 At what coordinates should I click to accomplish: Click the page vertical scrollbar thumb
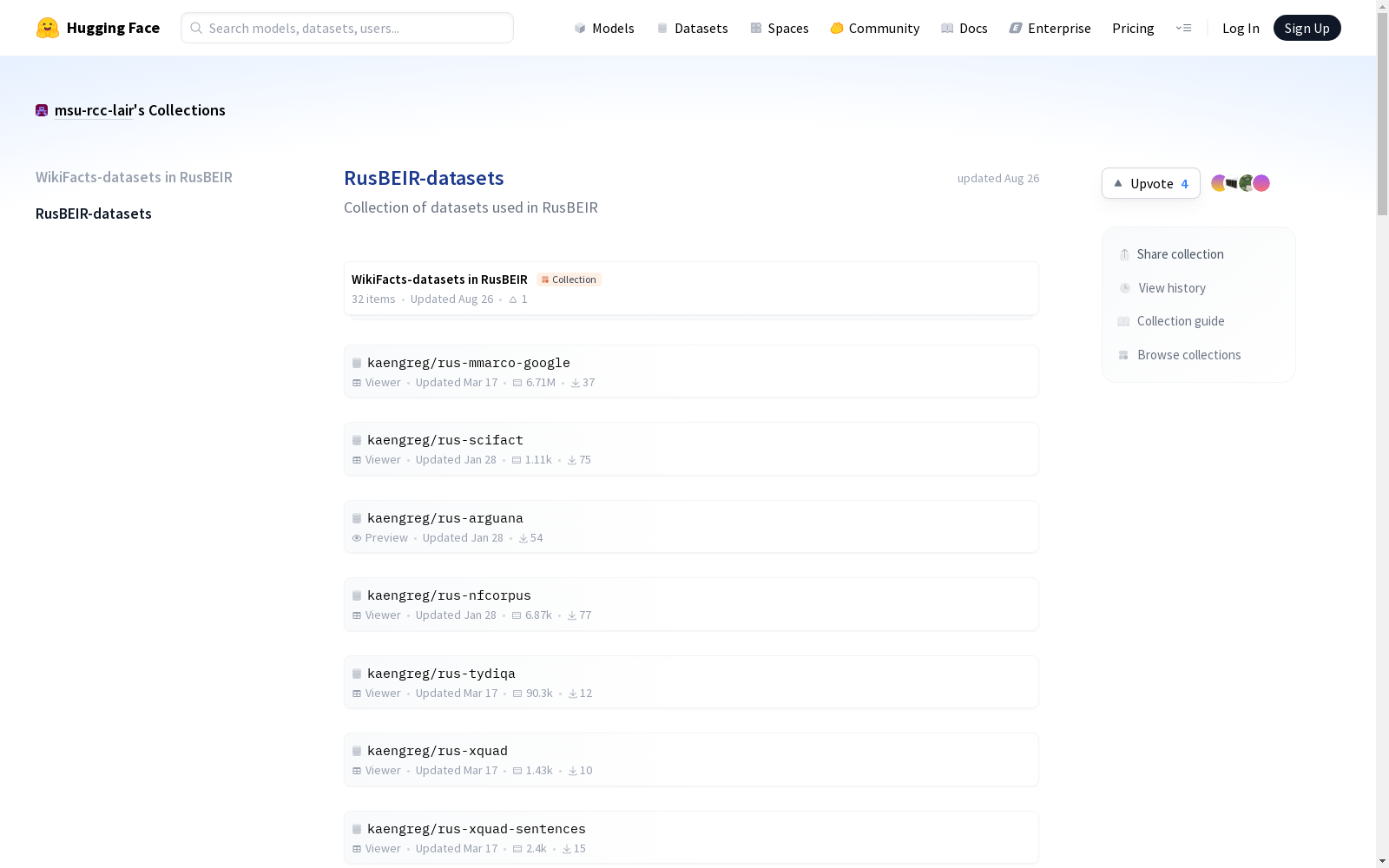click(1382, 114)
